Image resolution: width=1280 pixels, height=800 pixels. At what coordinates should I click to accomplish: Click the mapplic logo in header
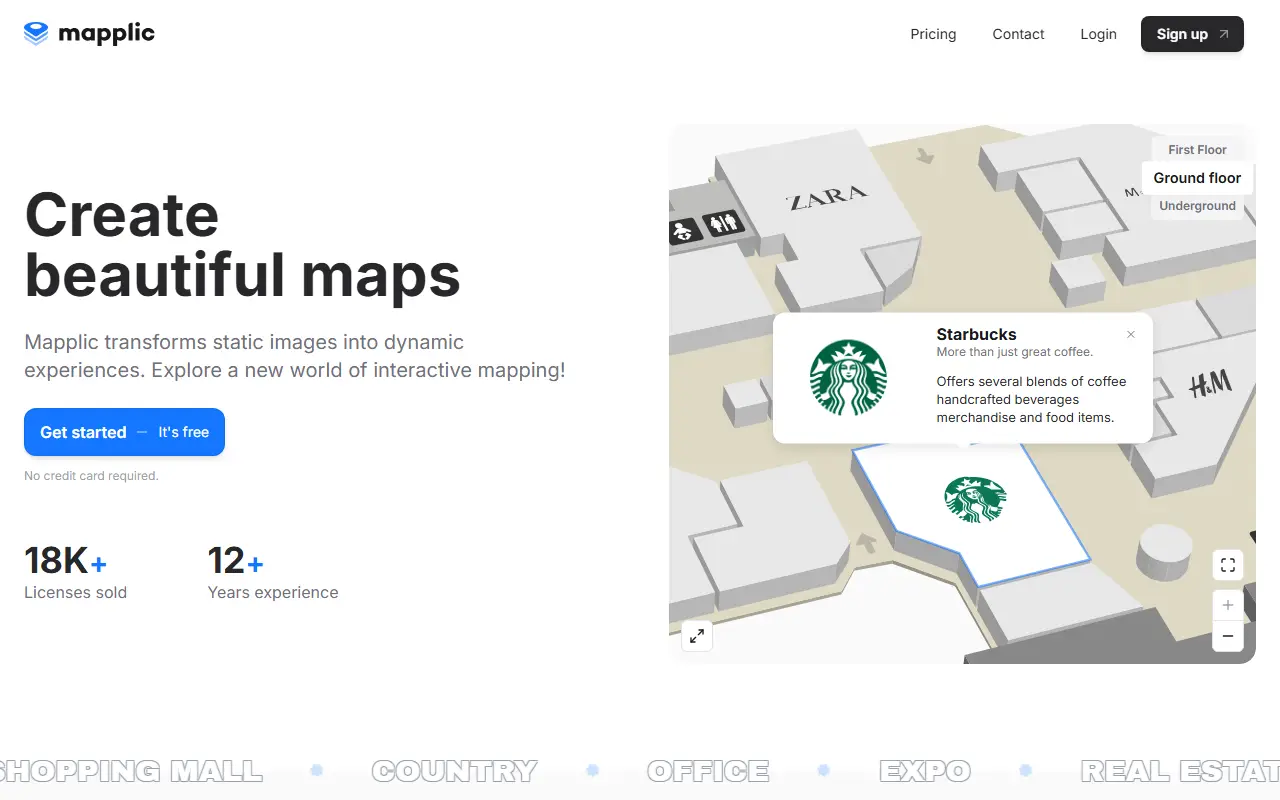coord(89,34)
